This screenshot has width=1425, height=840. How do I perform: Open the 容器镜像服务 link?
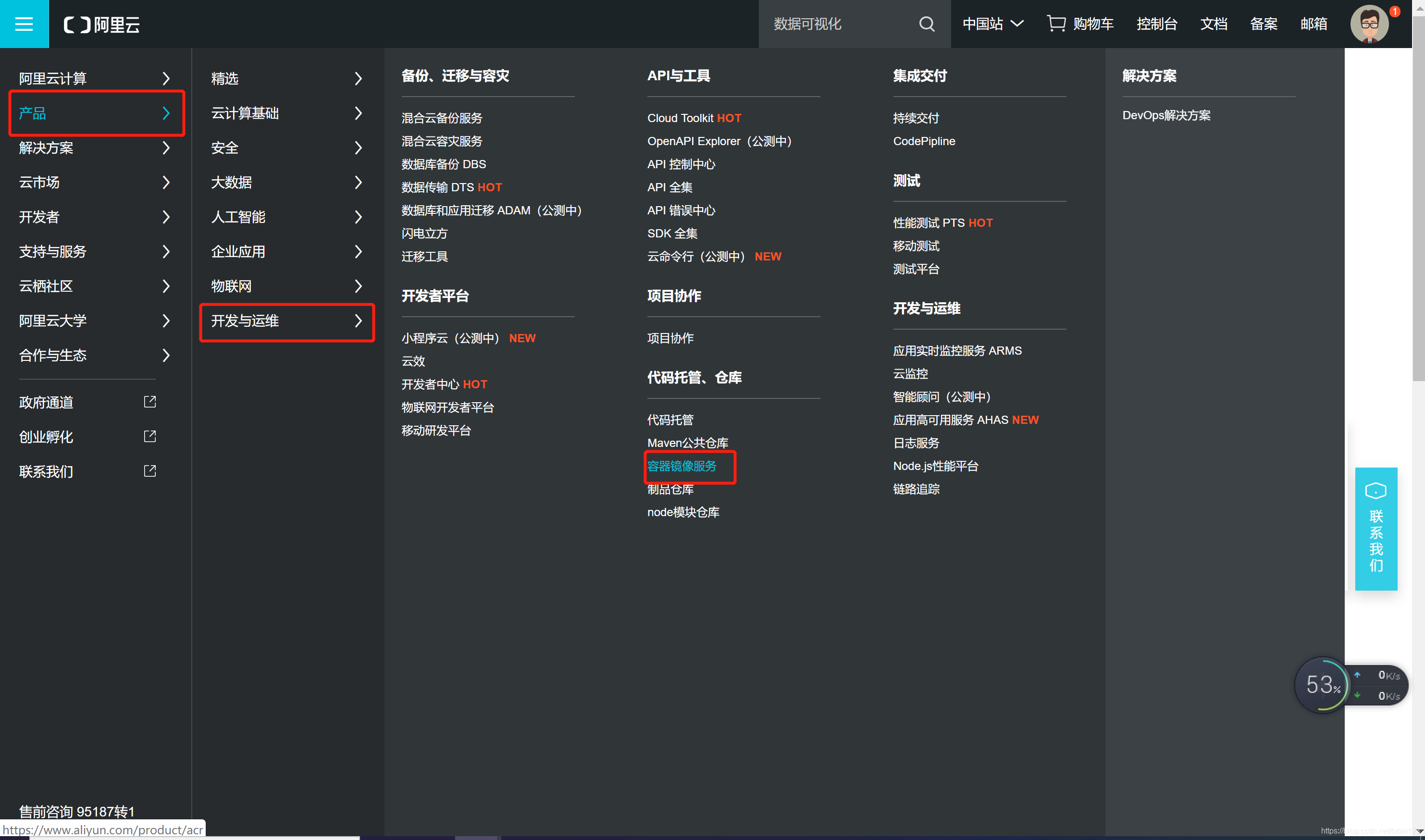682,466
